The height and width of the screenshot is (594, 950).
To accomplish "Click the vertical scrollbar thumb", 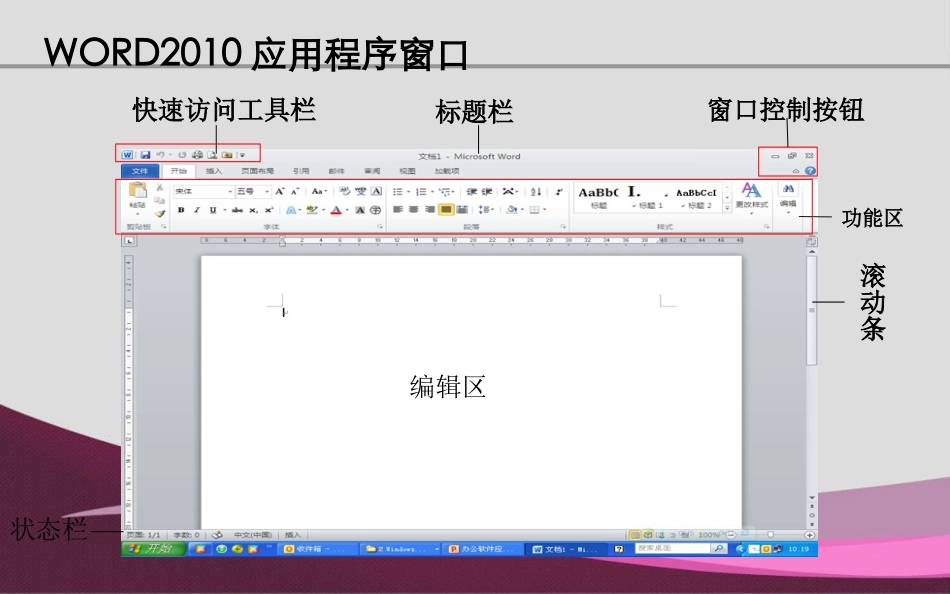I will click(812, 310).
